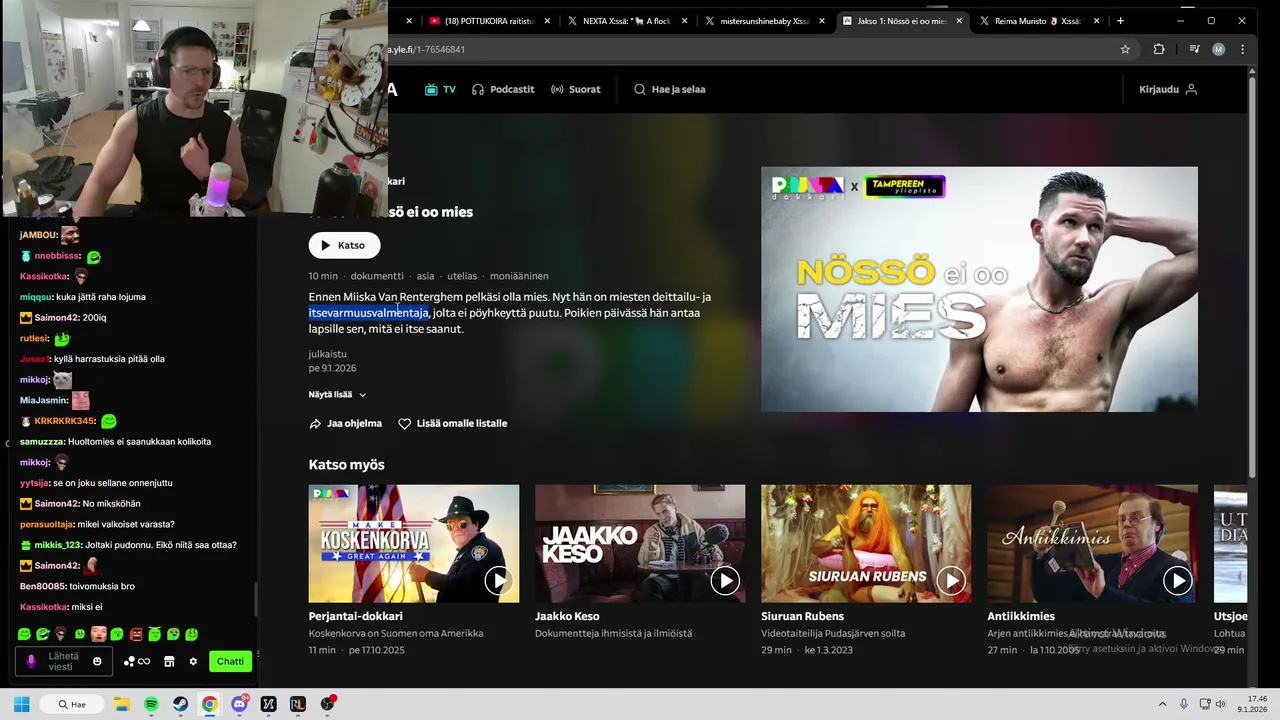The height and width of the screenshot is (720, 1280).
Task: Open the Perjantai-dokkari title link
Action: coord(356,616)
